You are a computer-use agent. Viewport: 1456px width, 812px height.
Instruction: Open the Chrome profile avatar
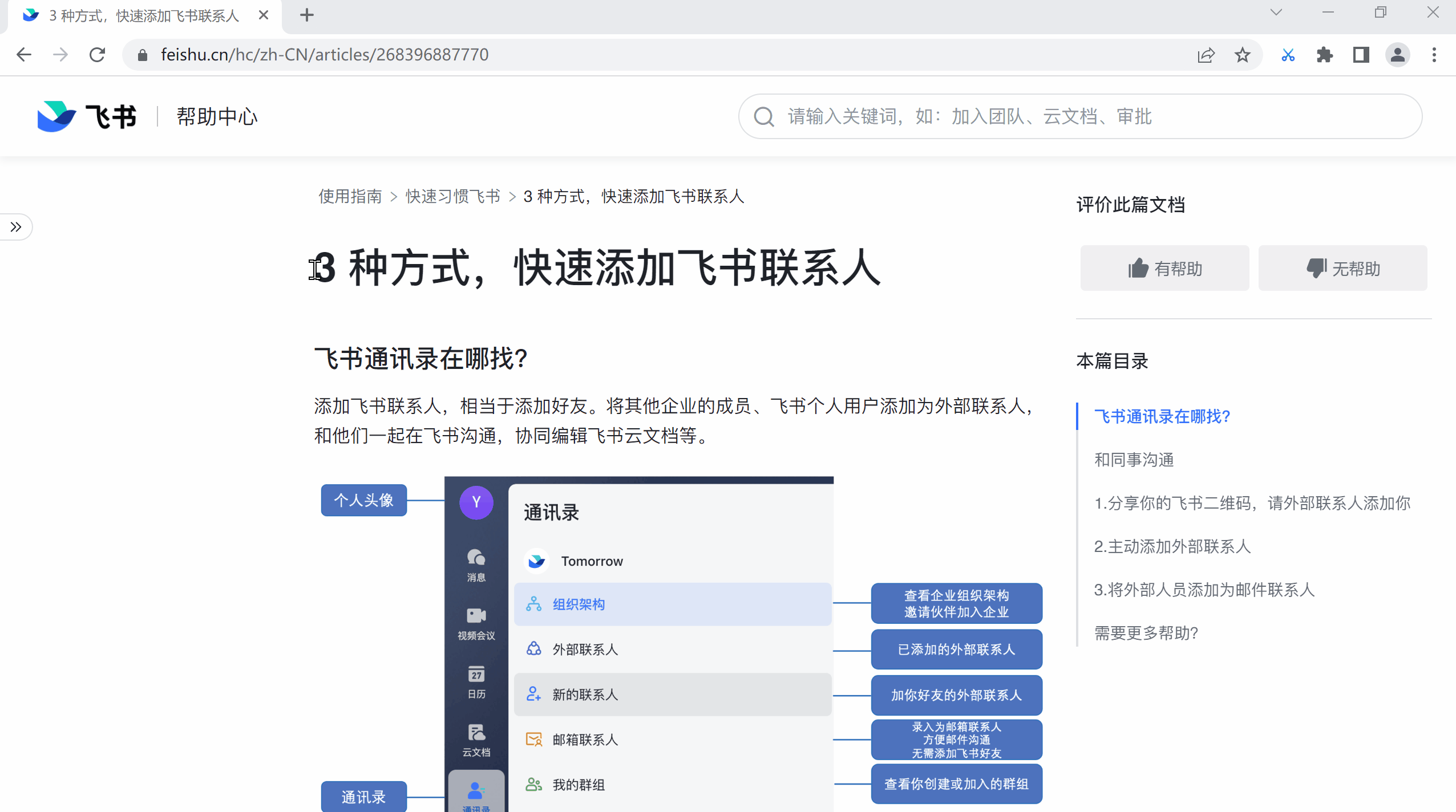pos(1397,55)
